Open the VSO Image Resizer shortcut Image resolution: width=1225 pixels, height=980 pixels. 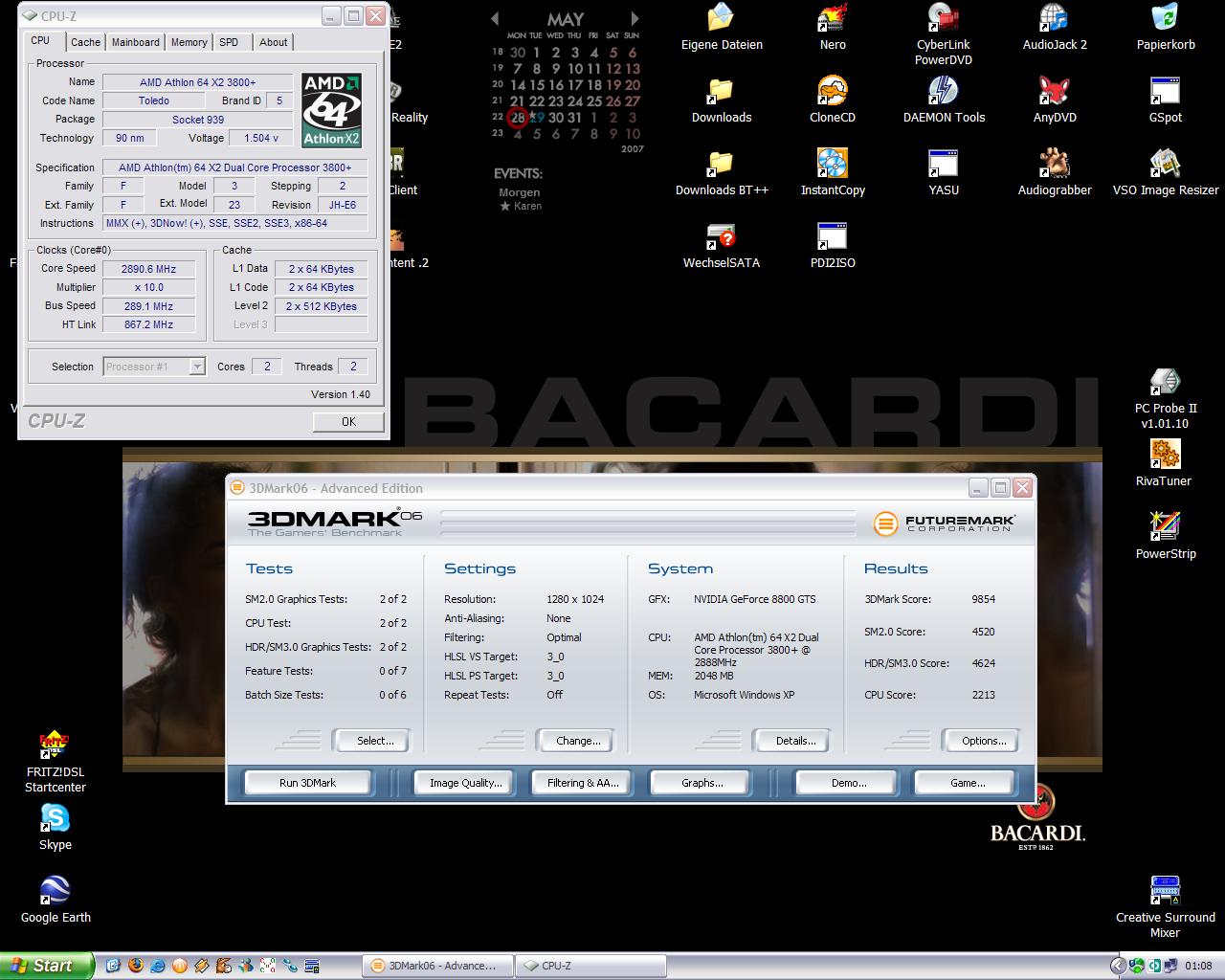click(x=1166, y=173)
